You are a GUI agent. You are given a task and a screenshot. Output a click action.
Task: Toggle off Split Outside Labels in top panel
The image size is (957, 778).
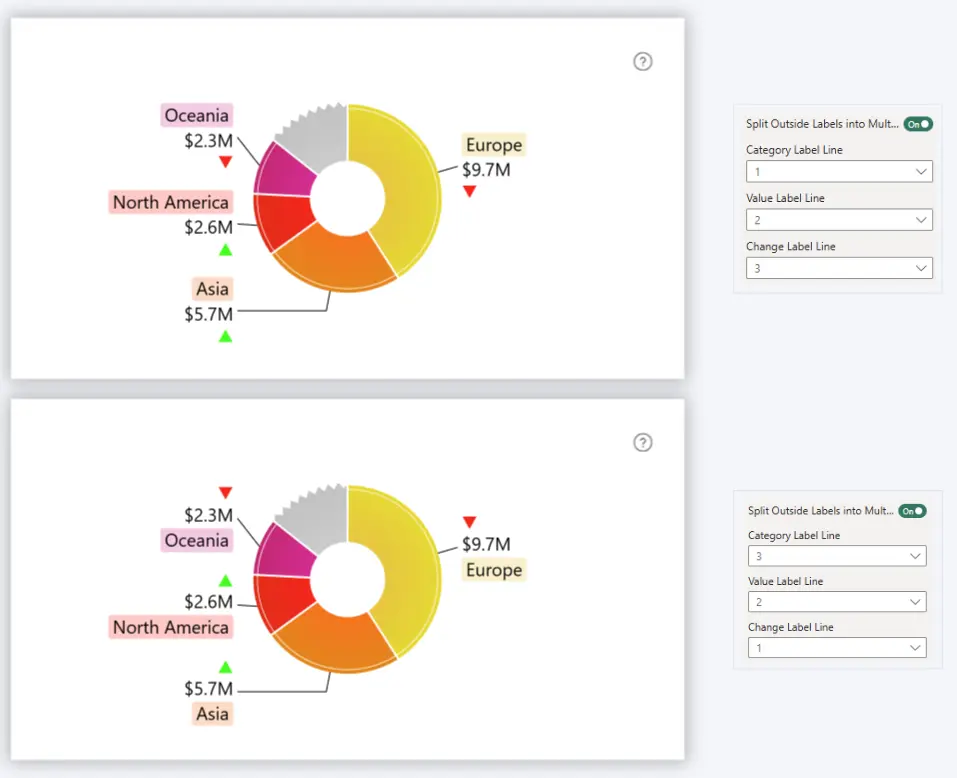pos(917,124)
